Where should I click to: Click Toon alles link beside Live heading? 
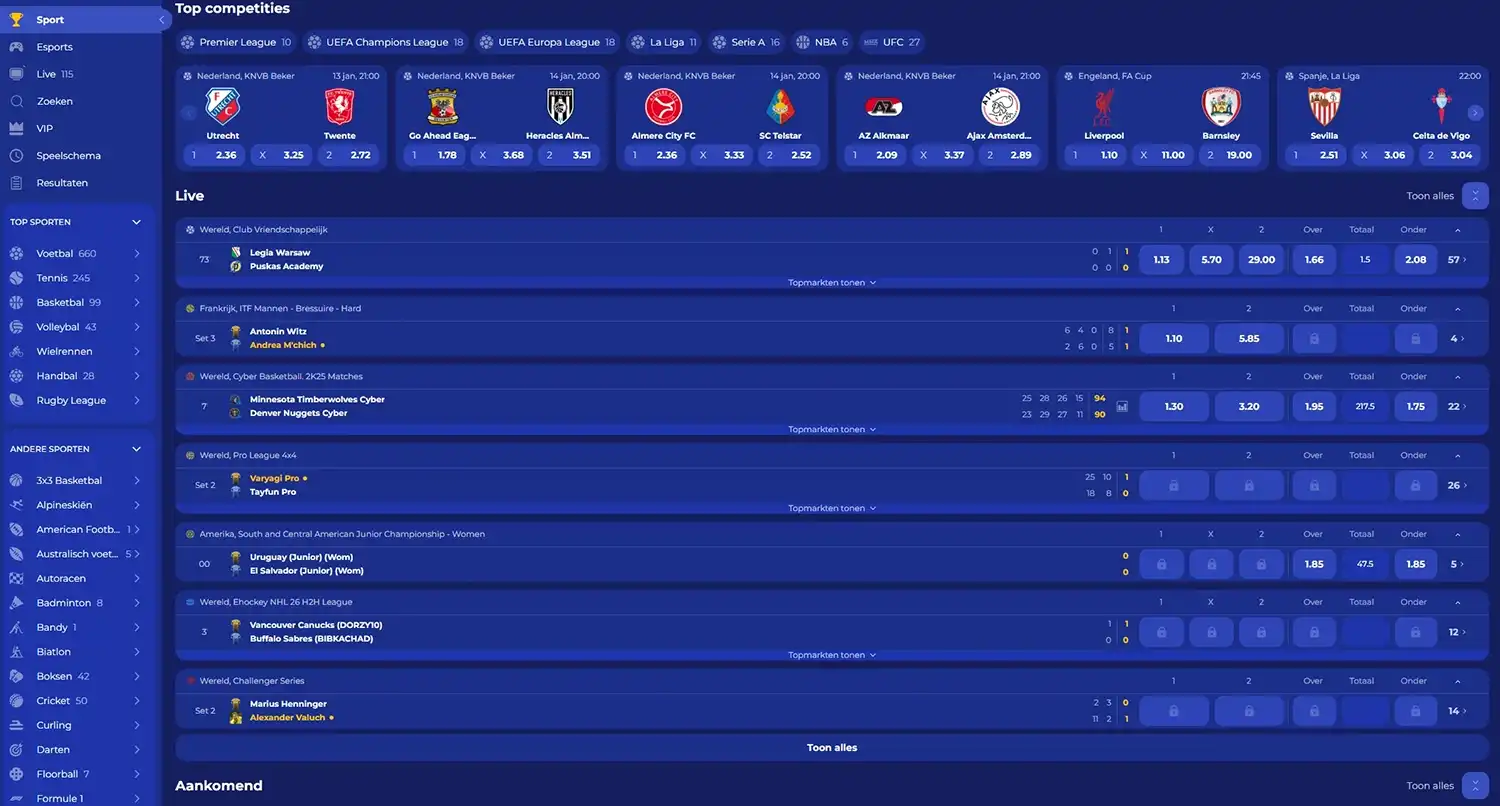[1430, 196]
